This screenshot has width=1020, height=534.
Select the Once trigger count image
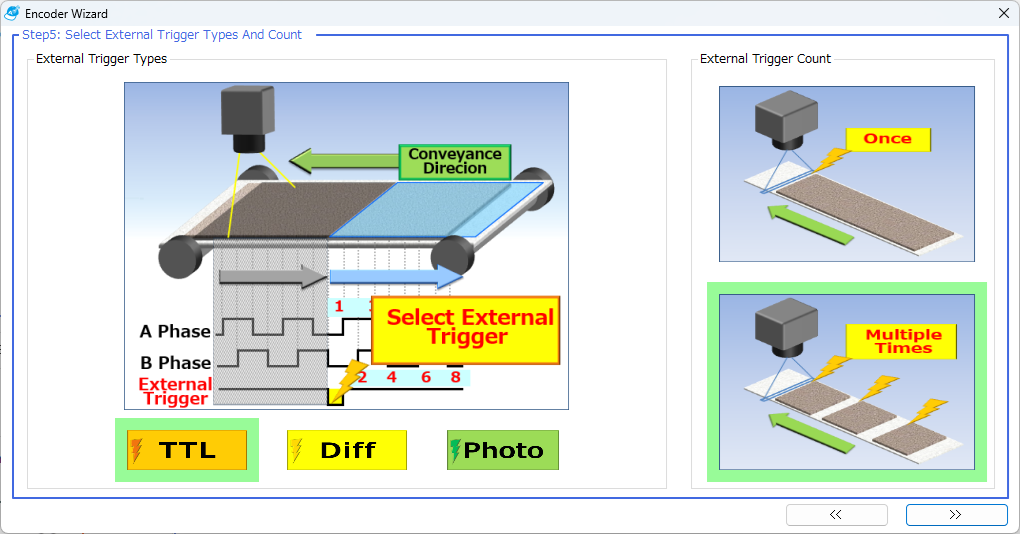click(846, 174)
